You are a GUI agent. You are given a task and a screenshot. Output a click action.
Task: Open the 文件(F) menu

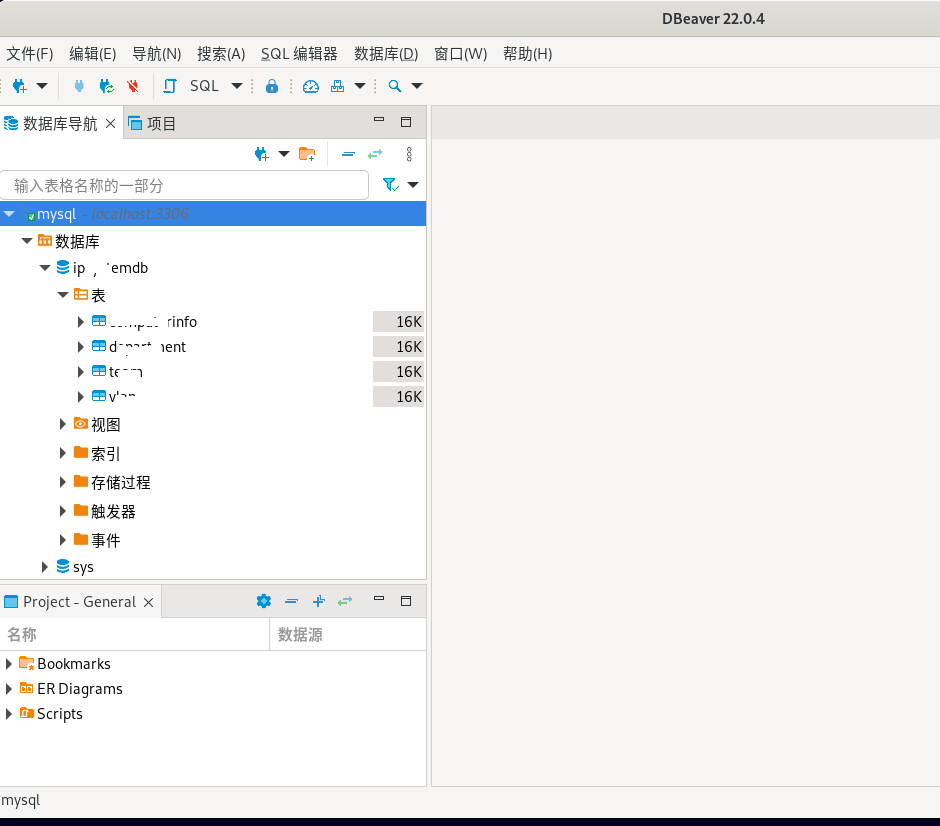pos(30,54)
